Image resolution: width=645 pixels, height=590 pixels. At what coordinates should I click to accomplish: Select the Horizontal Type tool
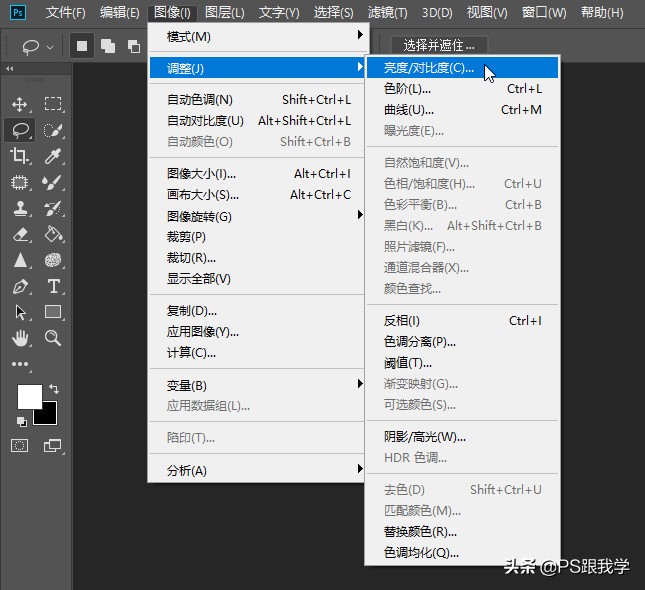(53, 286)
